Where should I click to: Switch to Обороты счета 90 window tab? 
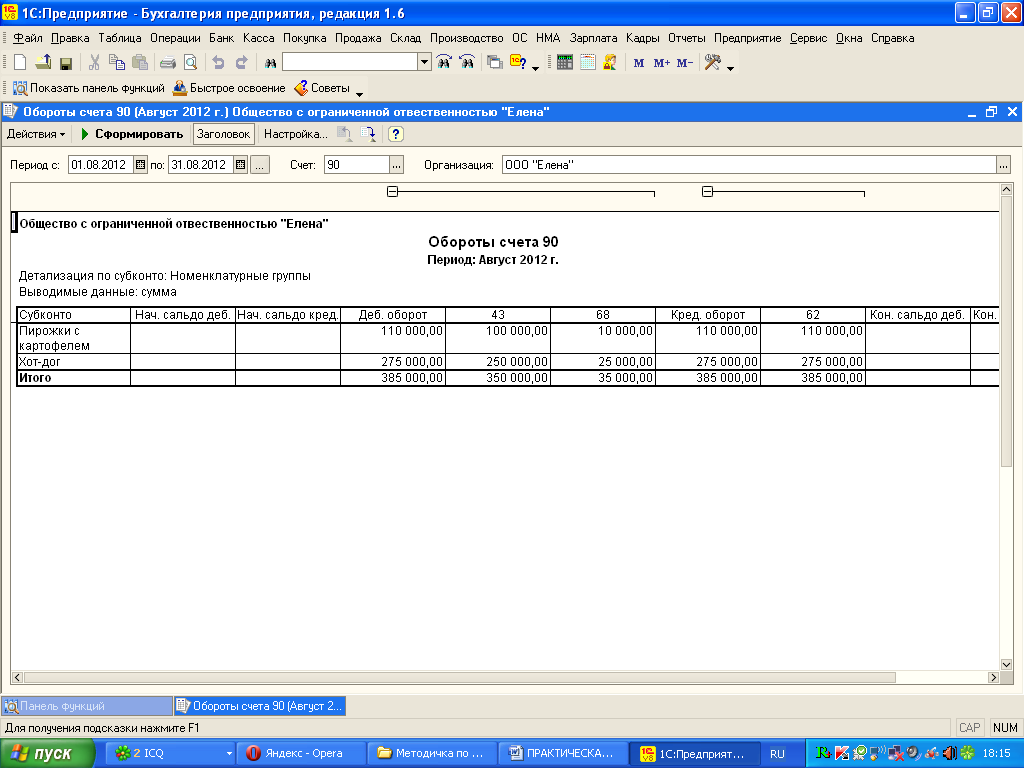point(260,706)
